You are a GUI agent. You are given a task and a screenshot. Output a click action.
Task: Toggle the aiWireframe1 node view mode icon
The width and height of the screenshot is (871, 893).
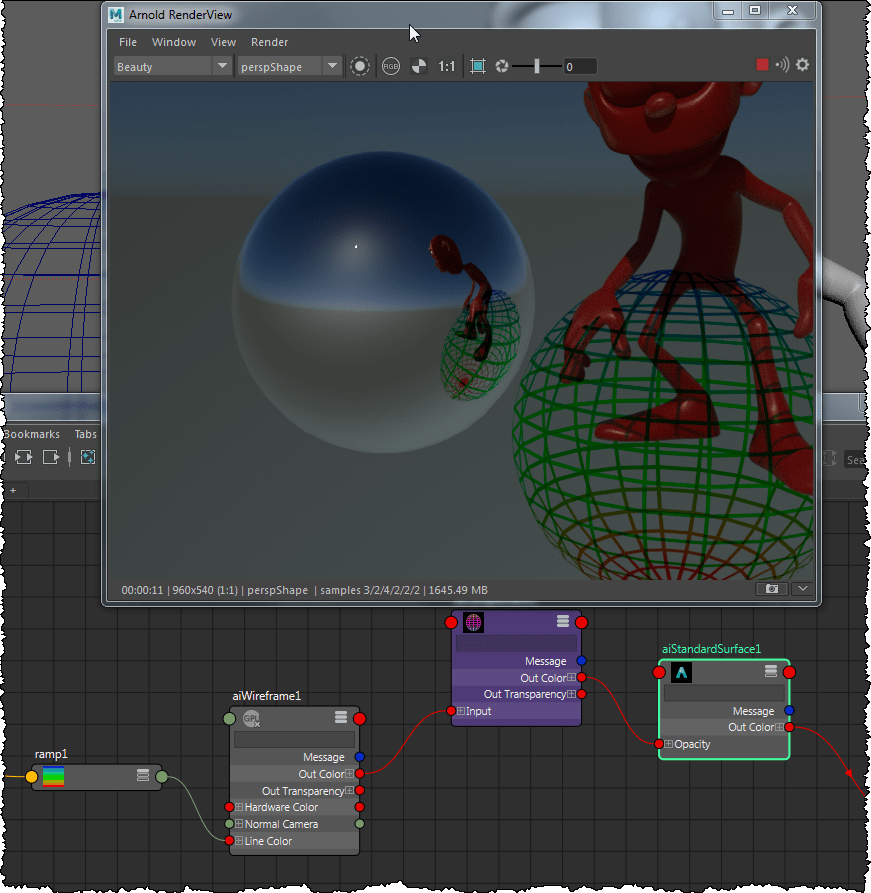coord(341,718)
